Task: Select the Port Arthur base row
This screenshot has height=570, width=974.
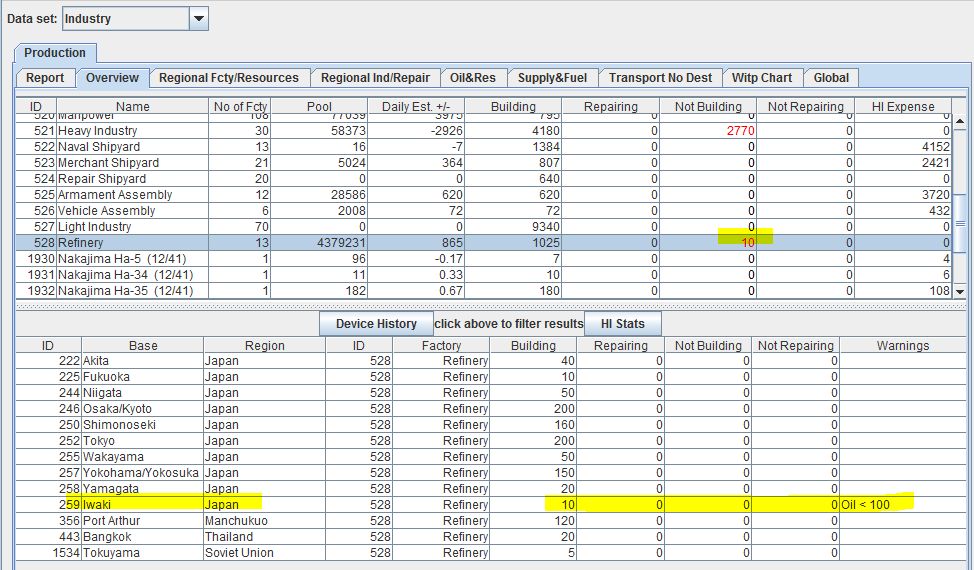Action: coord(491,521)
